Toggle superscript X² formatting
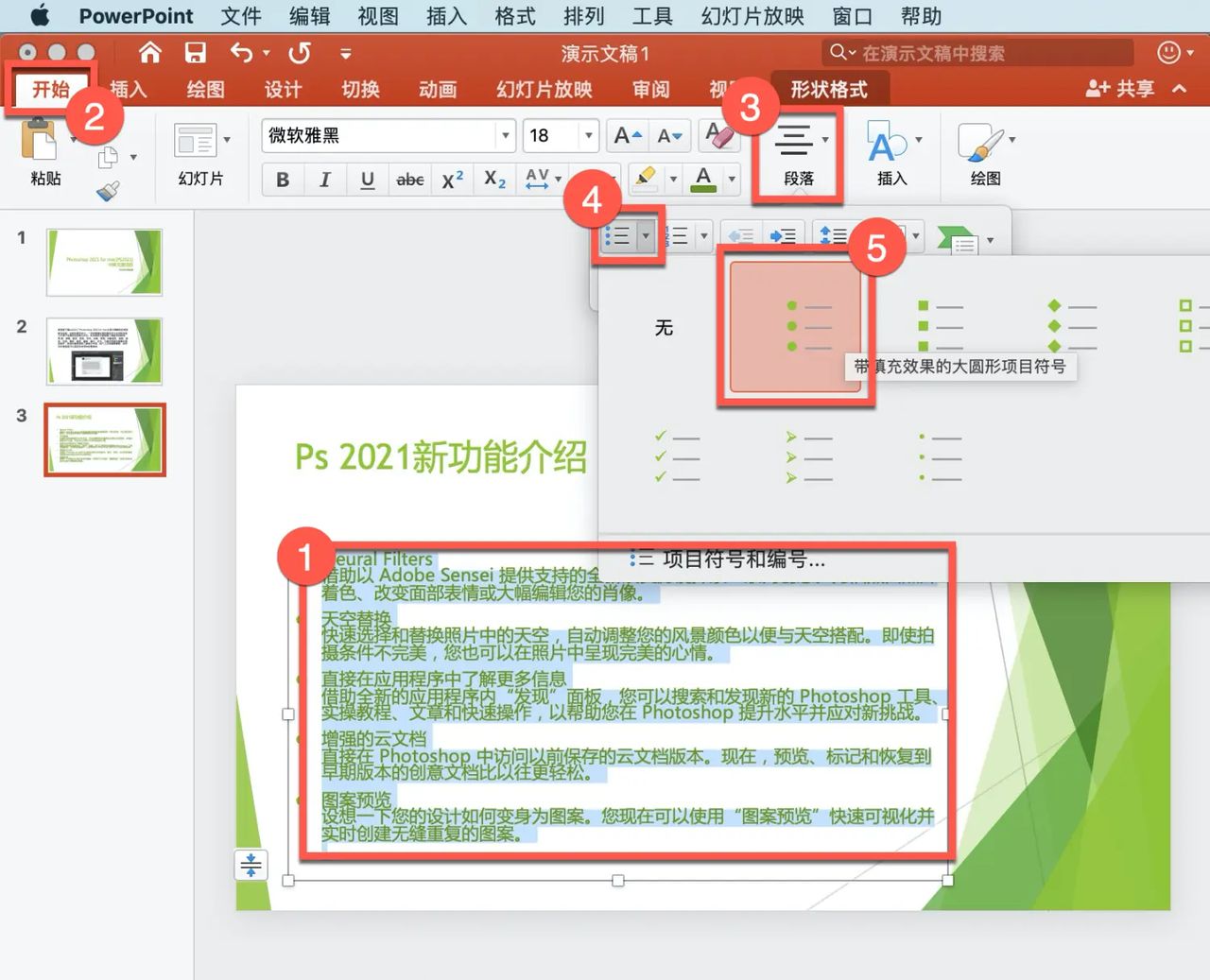Image resolution: width=1210 pixels, height=980 pixels. pos(453,180)
